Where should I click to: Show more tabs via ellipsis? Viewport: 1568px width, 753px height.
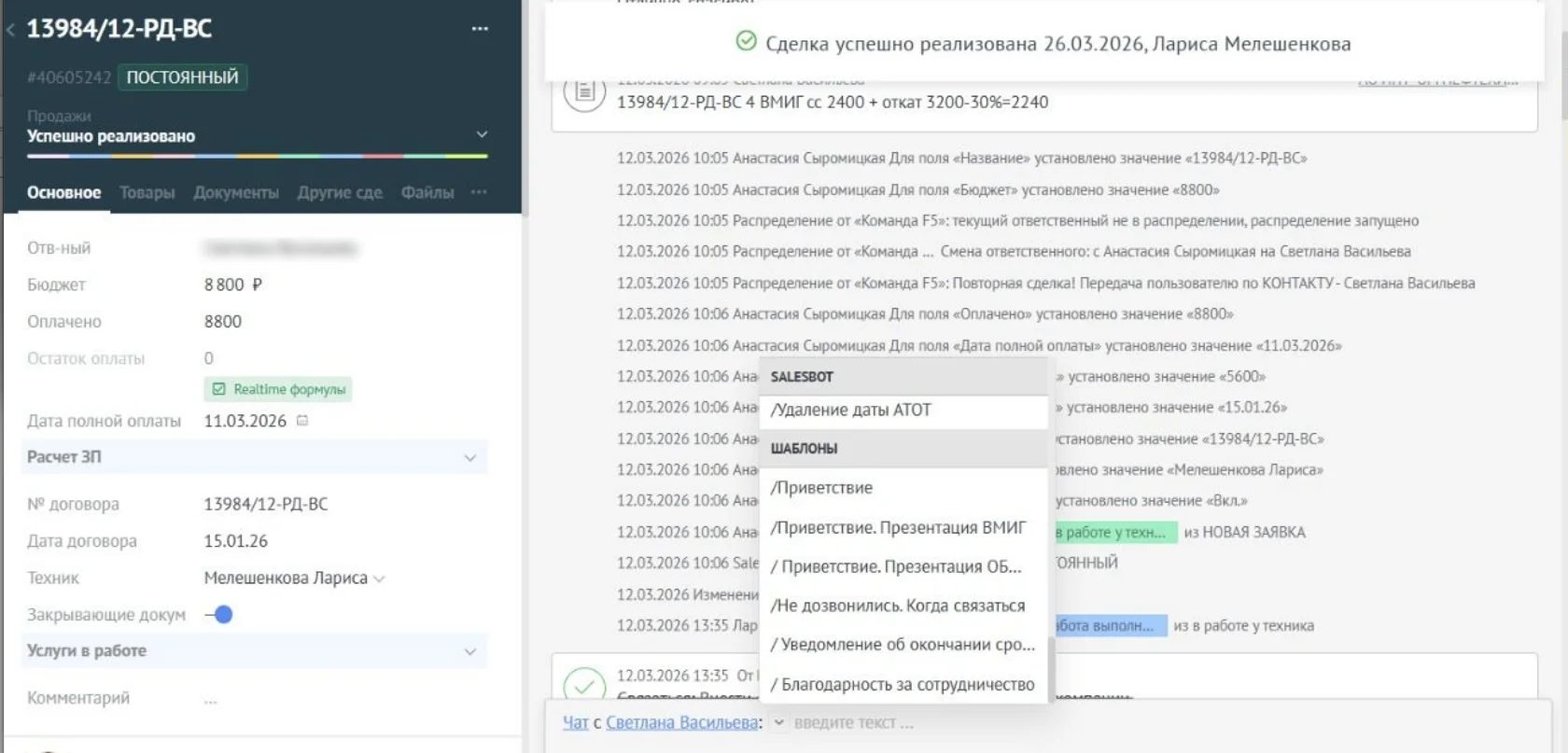(x=479, y=191)
